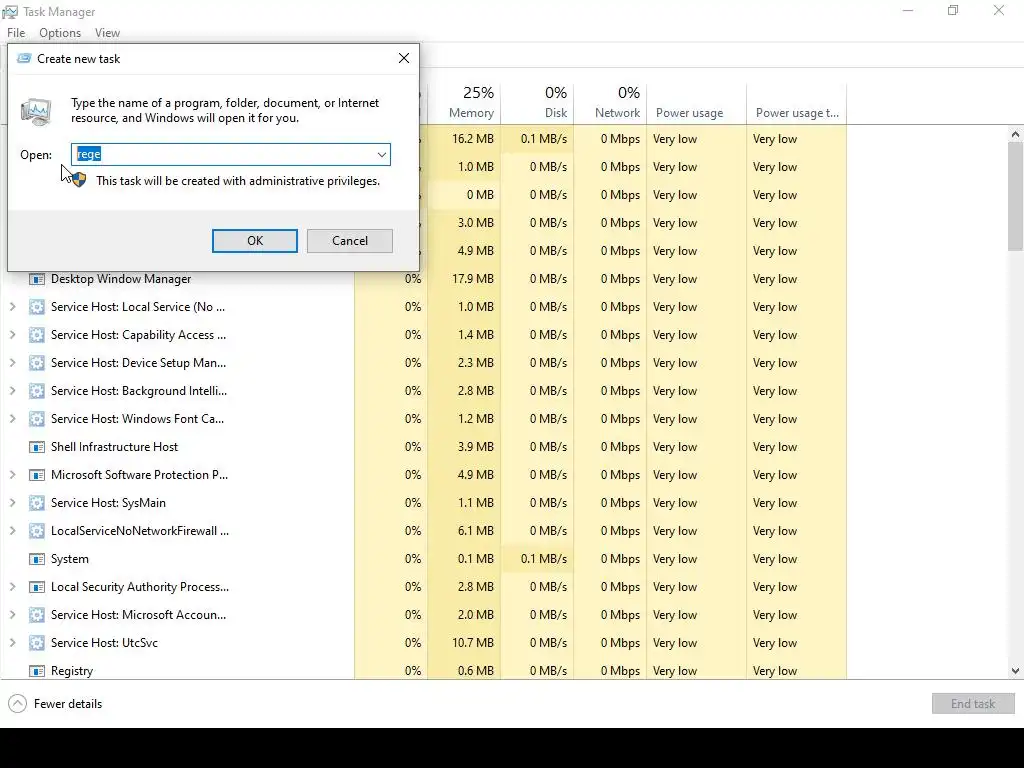This screenshot has height=768, width=1024.
Task: Cancel the Create new task dialog
Action: 349,240
